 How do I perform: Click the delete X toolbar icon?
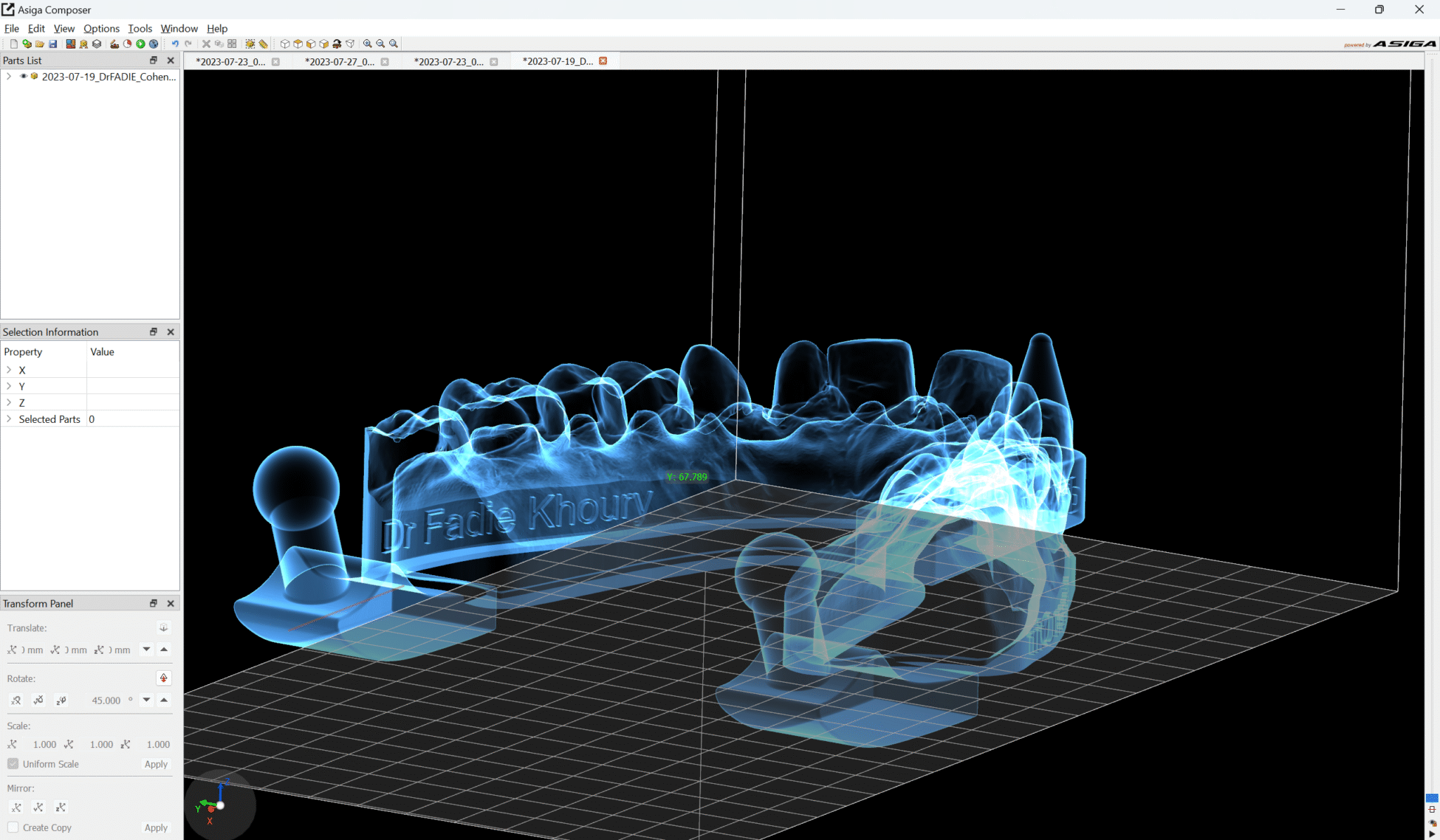(x=206, y=44)
